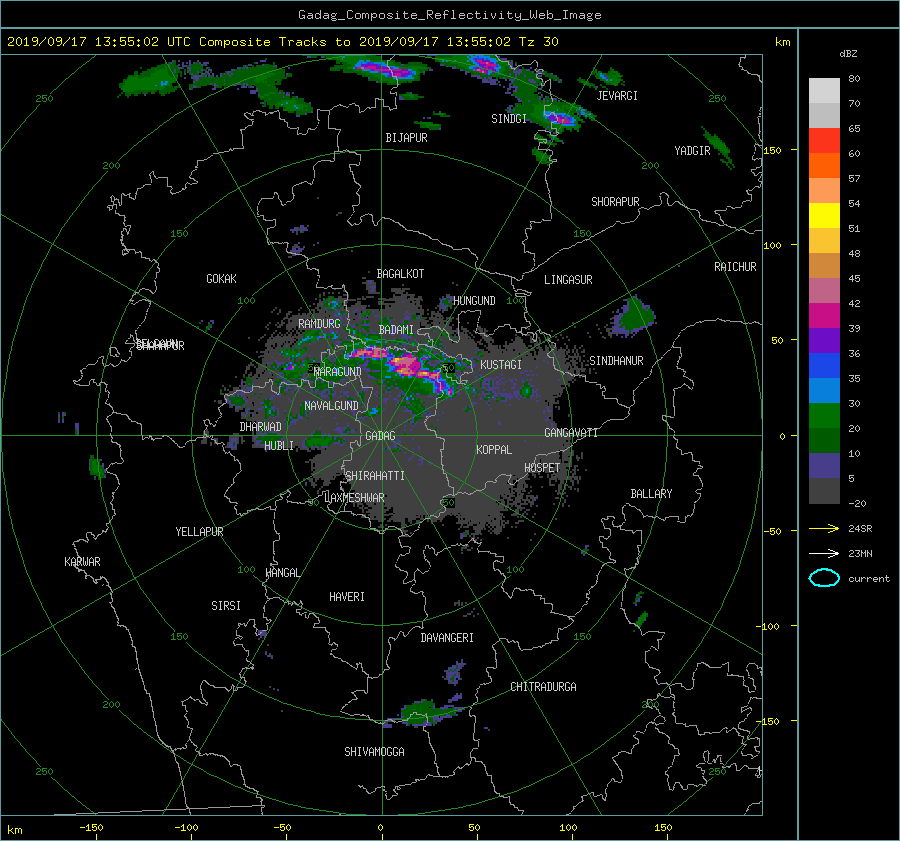The height and width of the screenshot is (841, 900).
Task: Click the 80 dBZ light gray swatch
Action: coord(824,90)
